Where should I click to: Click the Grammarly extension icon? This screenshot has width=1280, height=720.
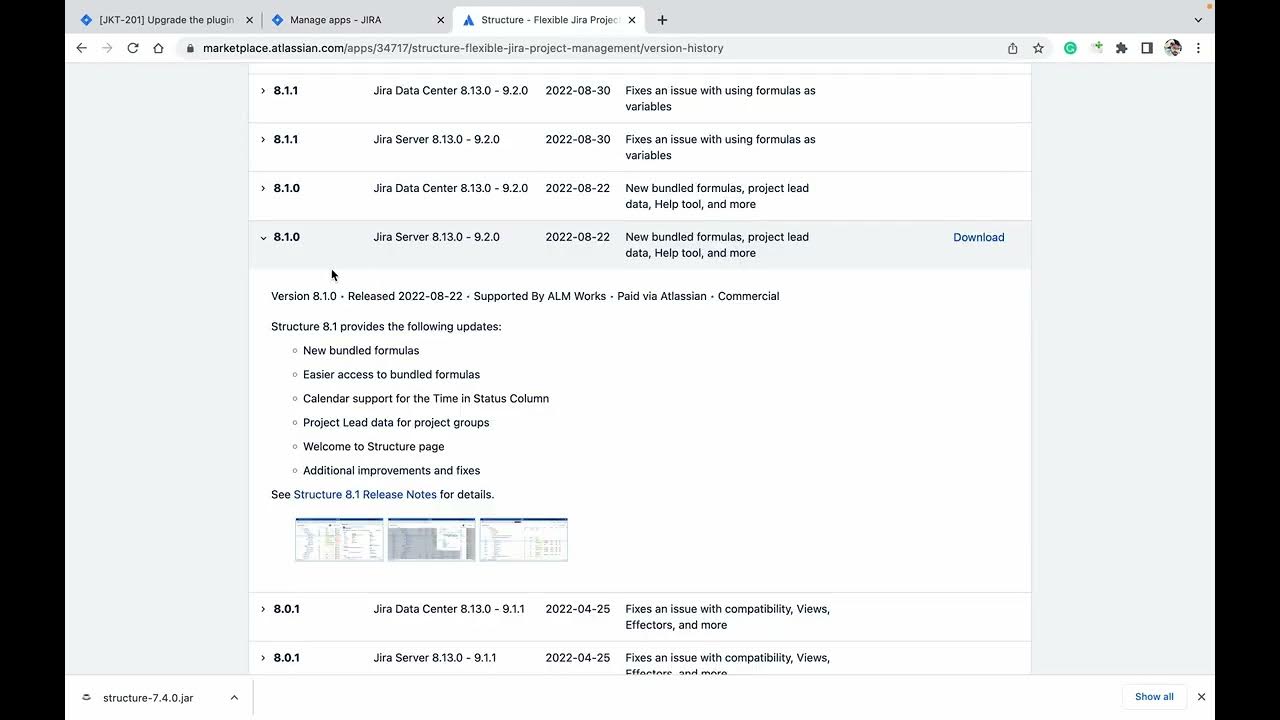pos(1070,48)
